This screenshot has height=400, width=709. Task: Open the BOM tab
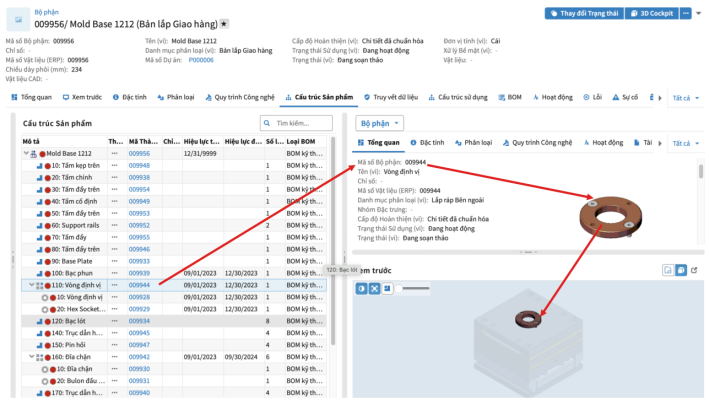pyautogui.click(x=513, y=98)
